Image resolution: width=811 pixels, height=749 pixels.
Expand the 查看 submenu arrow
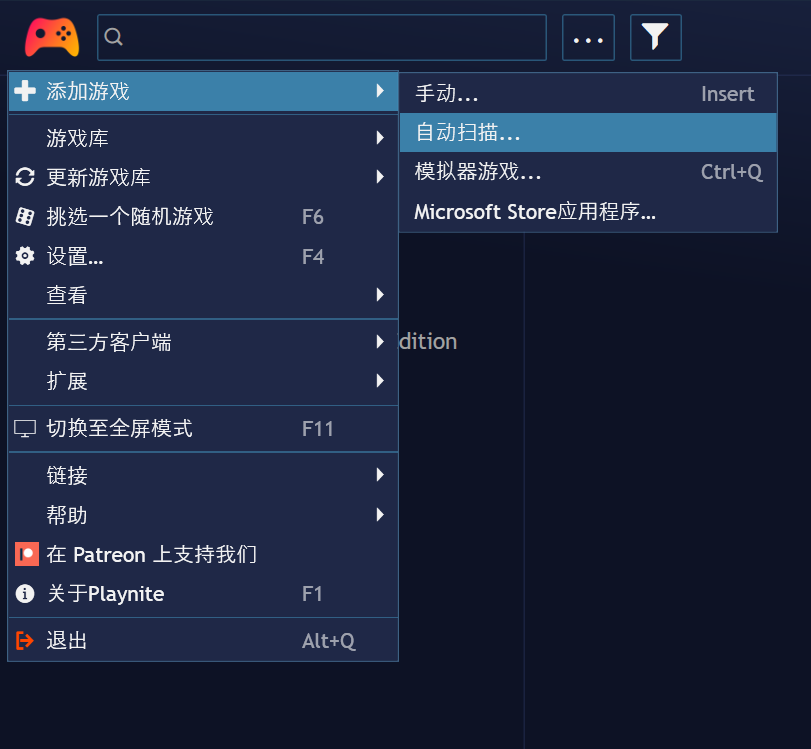coord(381,295)
